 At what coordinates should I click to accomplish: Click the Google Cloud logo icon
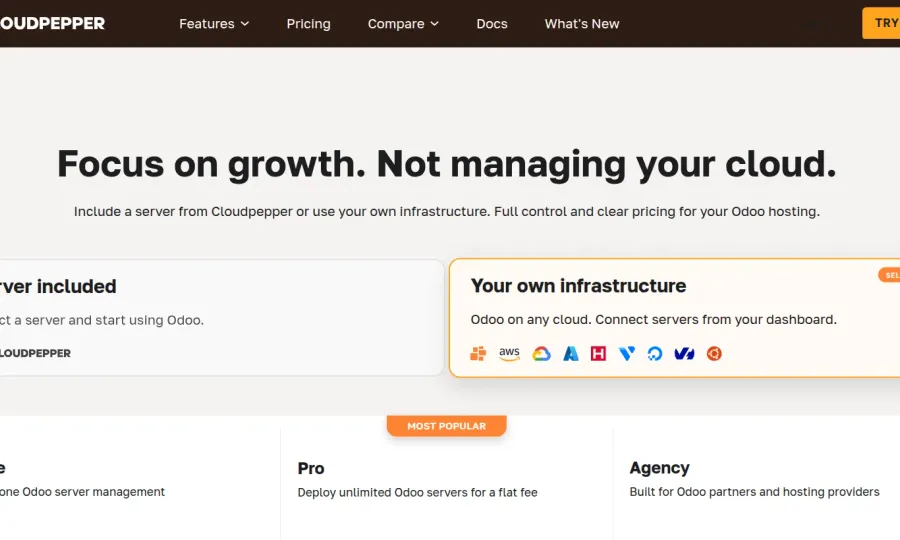pyautogui.click(x=541, y=353)
